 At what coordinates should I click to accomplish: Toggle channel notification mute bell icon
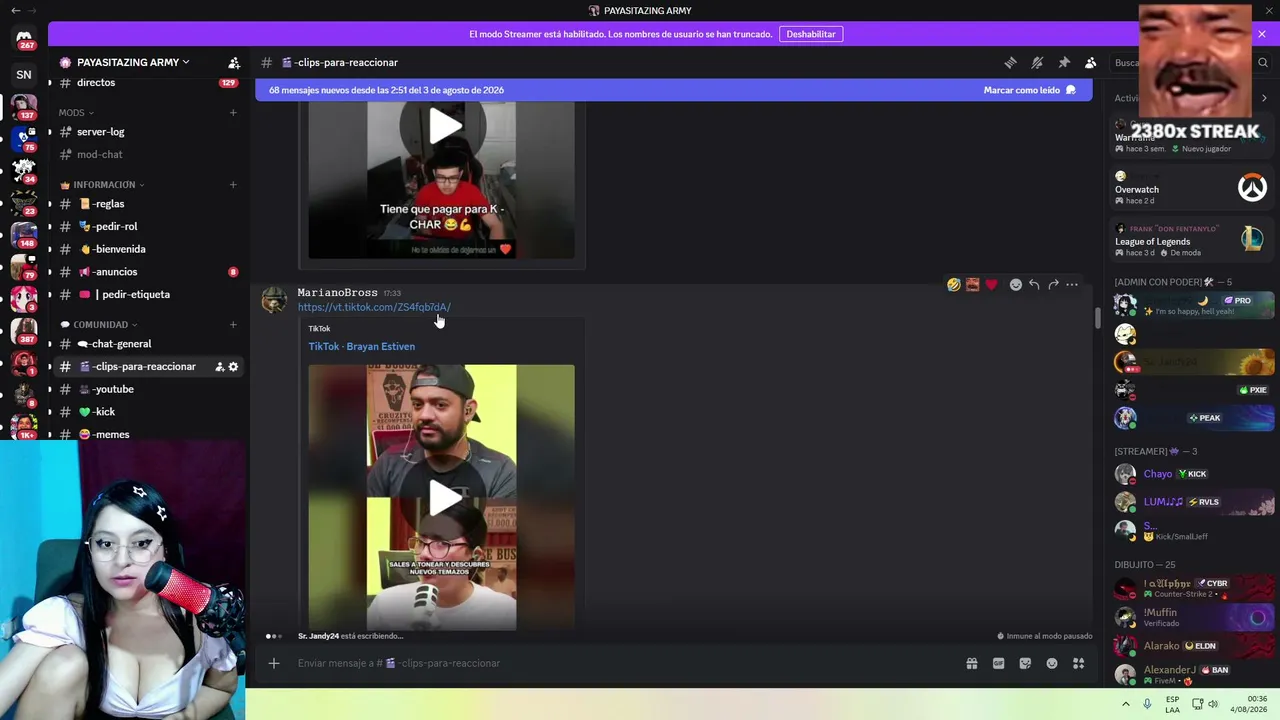point(1037,62)
